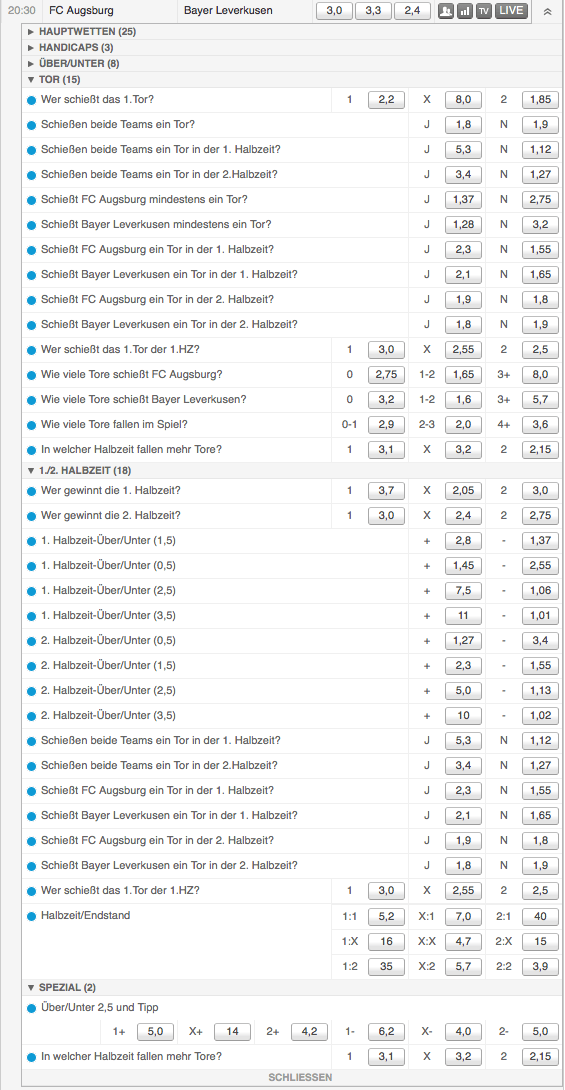Click the TV broadcast icon
The width and height of the screenshot is (565, 1090).
pyautogui.click(x=484, y=11)
